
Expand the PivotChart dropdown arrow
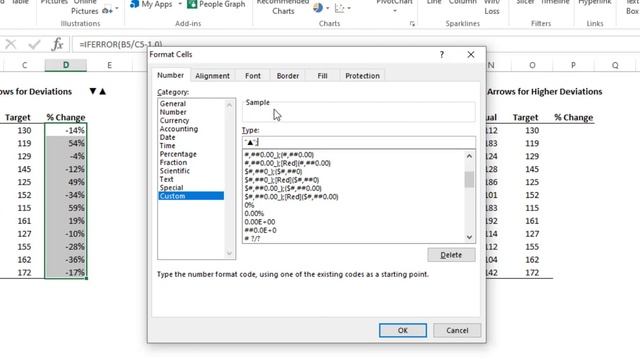(x=395, y=11)
